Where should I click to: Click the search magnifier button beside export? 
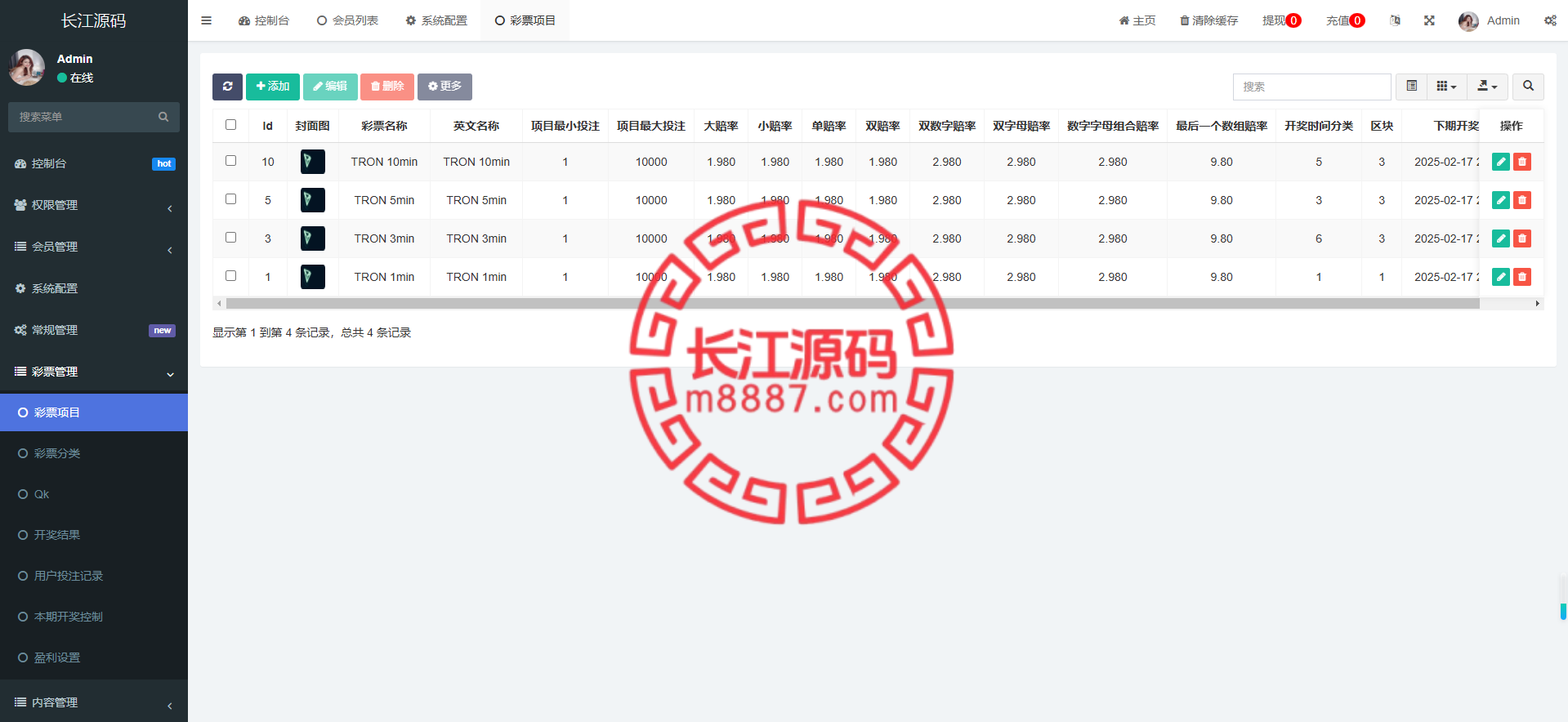pos(1528,86)
